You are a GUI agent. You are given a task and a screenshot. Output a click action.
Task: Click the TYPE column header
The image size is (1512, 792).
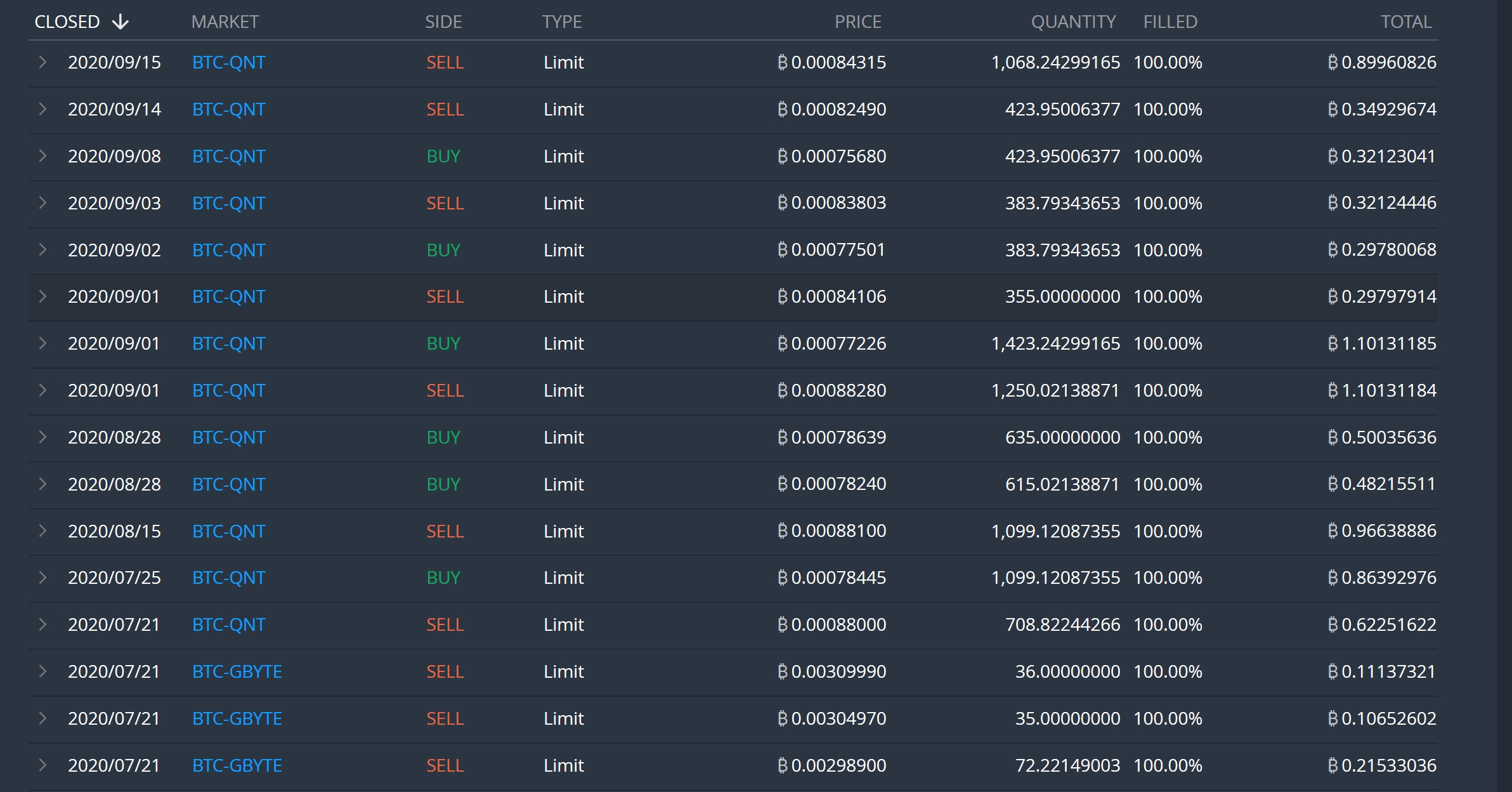561,22
